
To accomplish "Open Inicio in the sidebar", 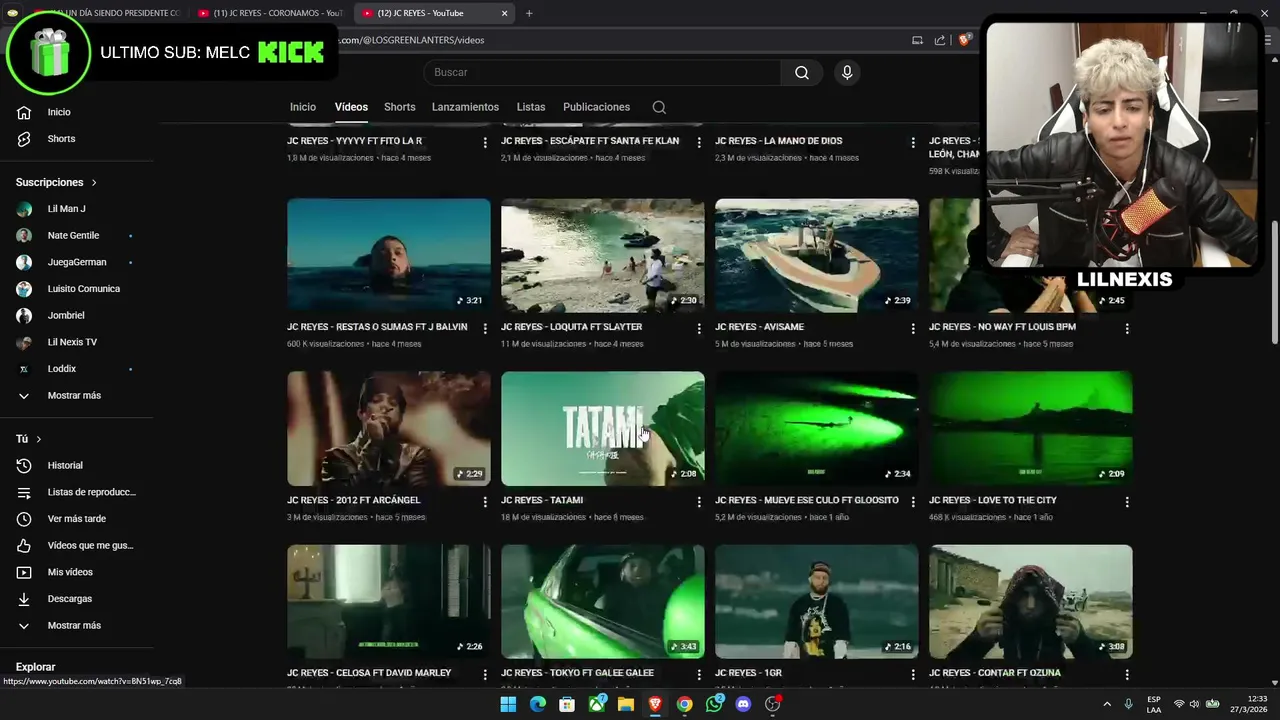I will click(x=59, y=112).
